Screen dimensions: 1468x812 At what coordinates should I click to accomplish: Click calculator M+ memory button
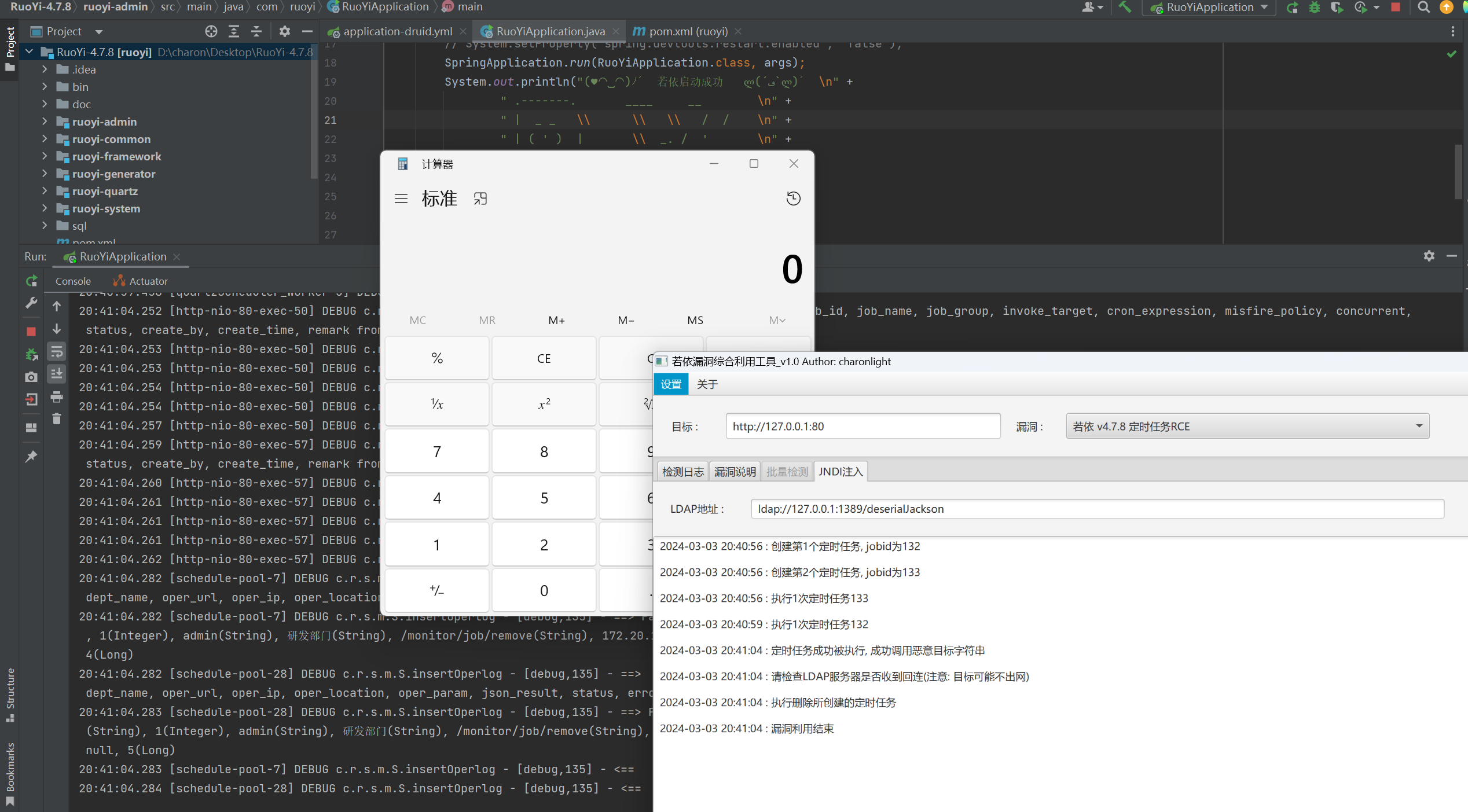point(556,320)
